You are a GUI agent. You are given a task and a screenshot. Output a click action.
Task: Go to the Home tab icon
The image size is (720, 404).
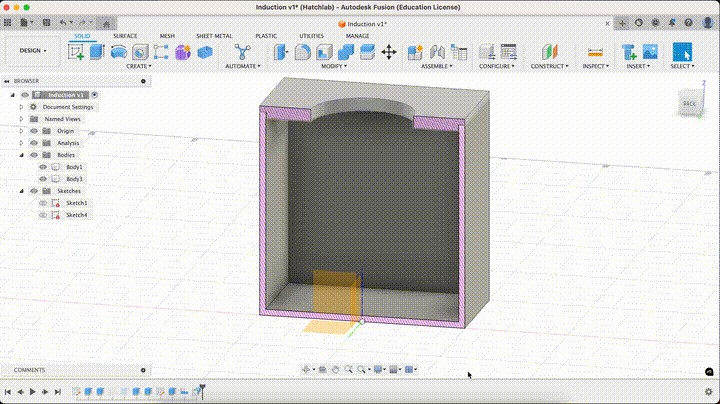pyautogui.click(x=107, y=23)
